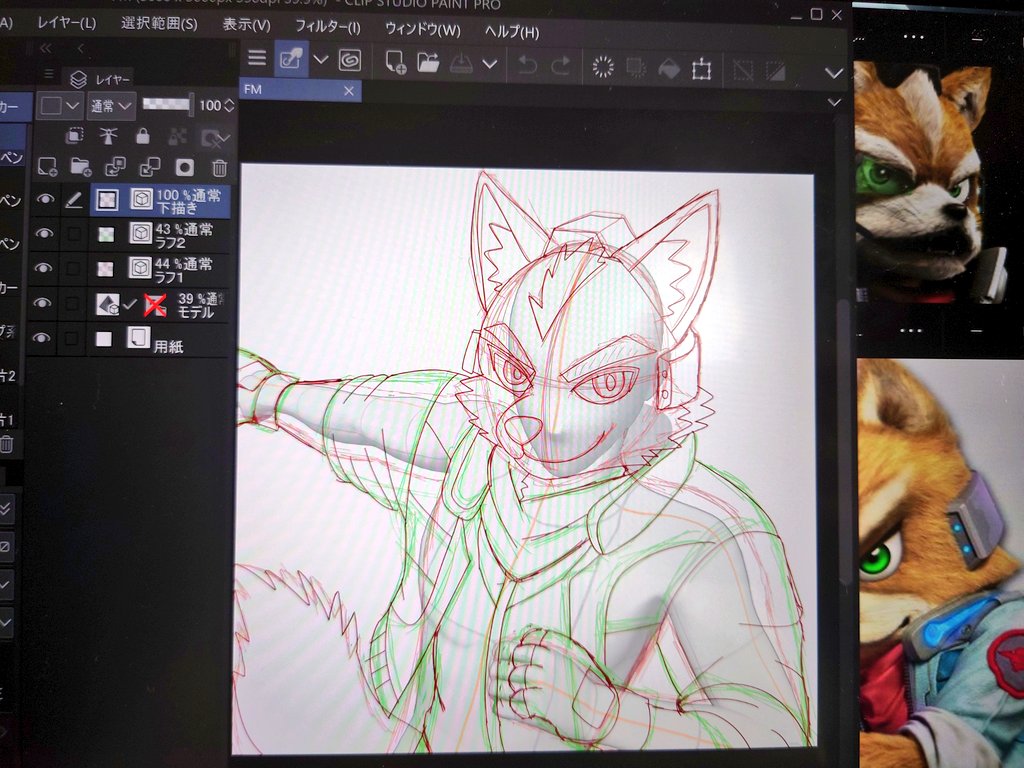Viewport: 1024px width, 768px height.
Task: Click the clear outside selection icon
Action: tap(636, 67)
